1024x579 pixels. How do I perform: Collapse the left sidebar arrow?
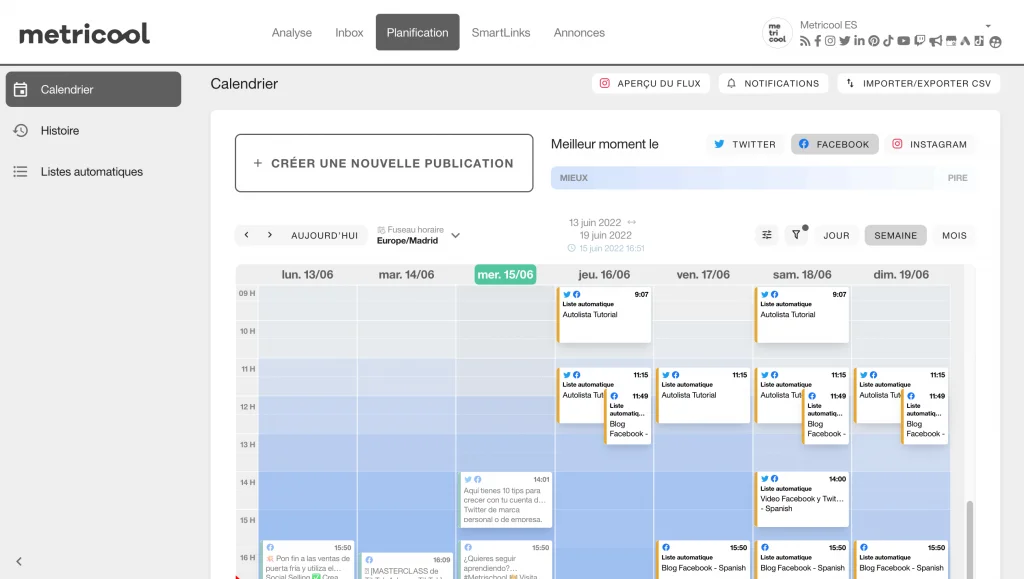pos(19,561)
